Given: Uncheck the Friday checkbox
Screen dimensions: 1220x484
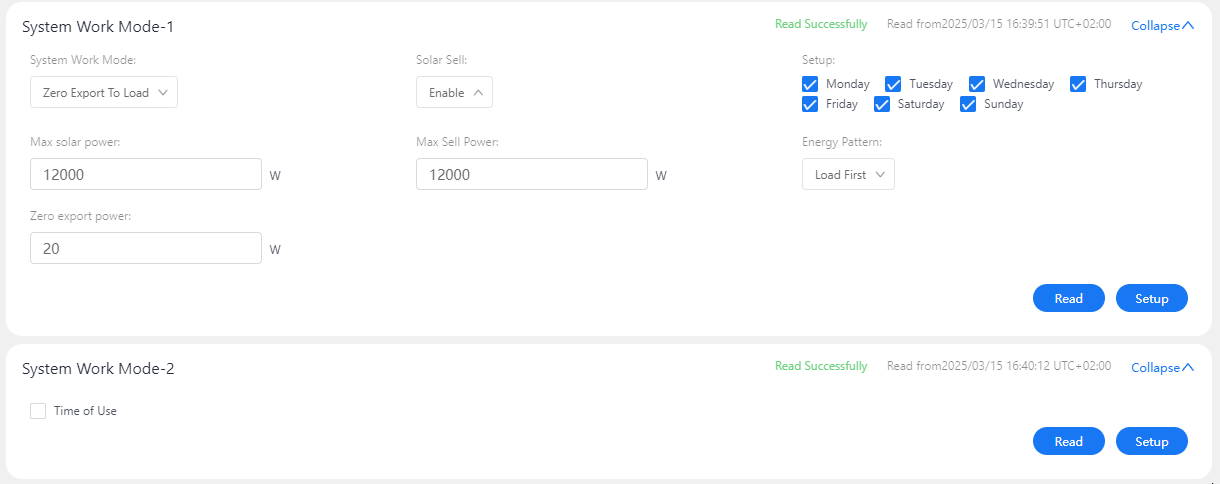Looking at the screenshot, I should [811, 104].
